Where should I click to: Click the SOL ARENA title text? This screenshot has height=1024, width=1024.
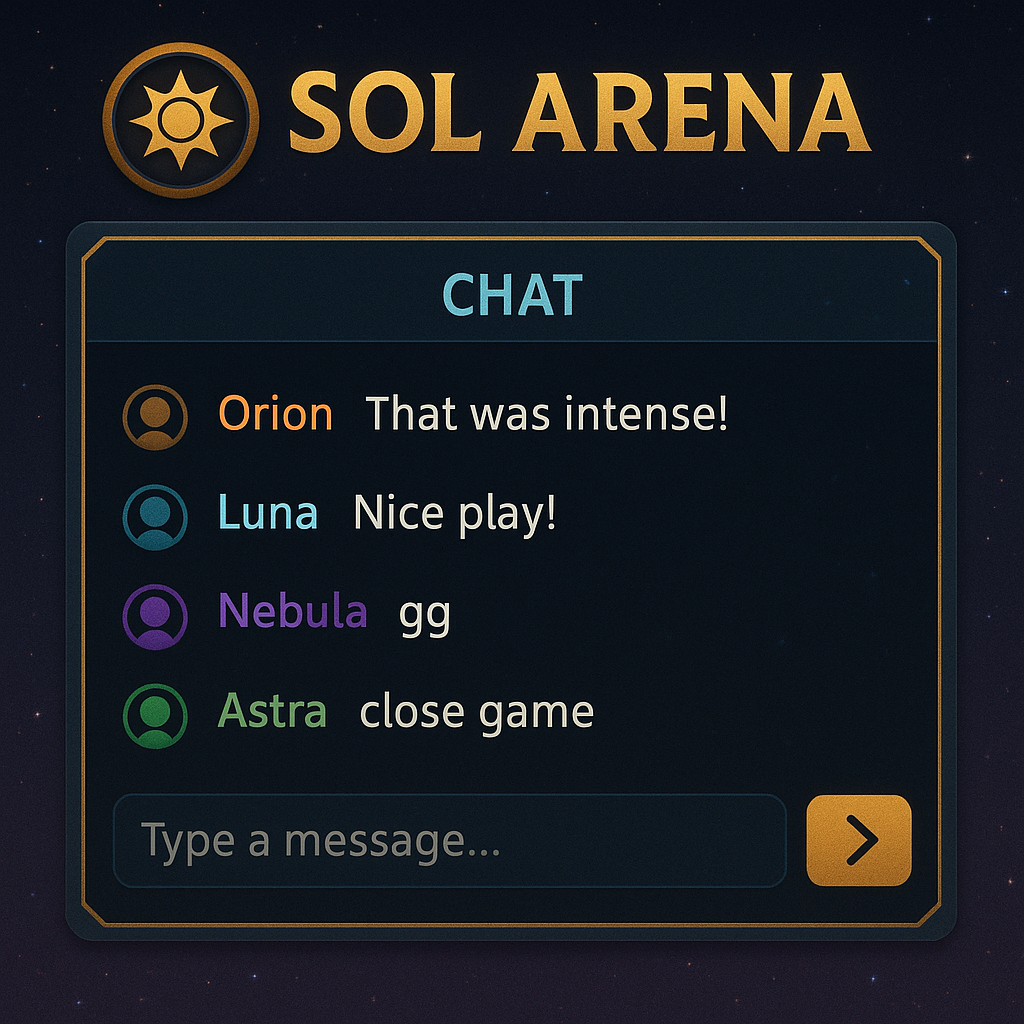[x=577, y=112]
